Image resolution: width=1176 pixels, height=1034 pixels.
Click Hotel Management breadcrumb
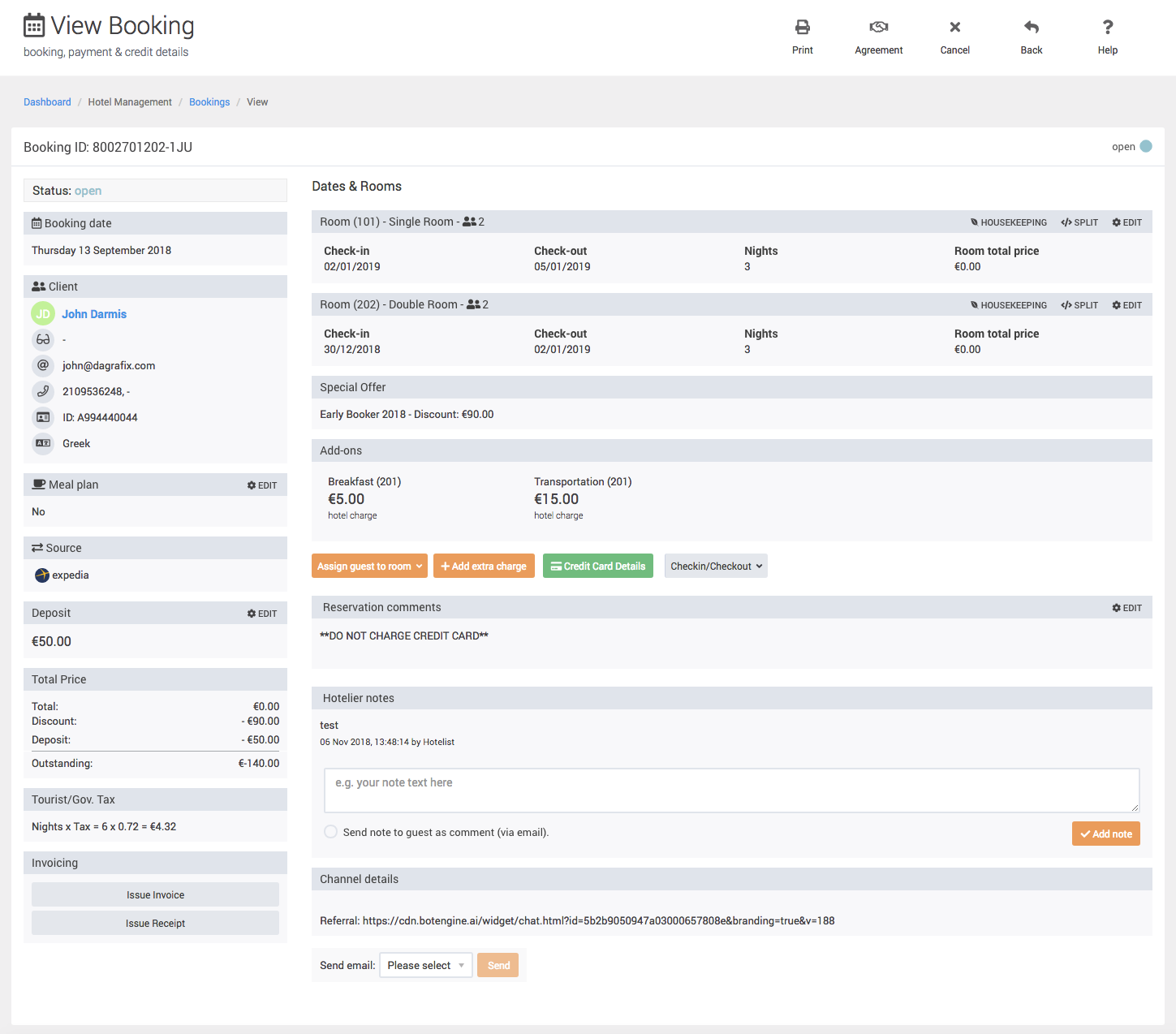(130, 102)
